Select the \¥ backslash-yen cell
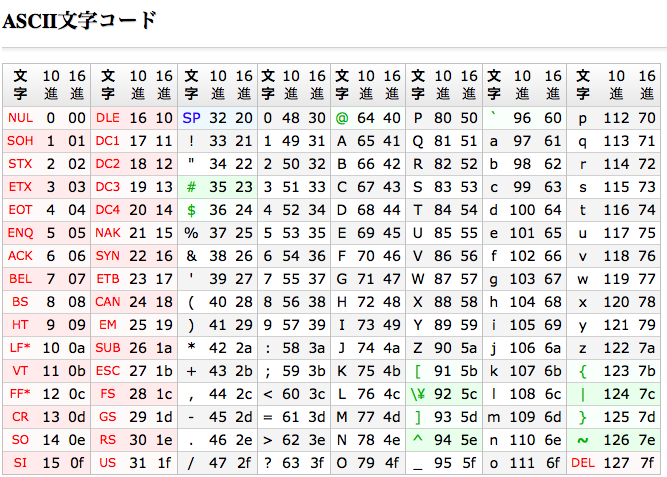Image resolution: width=667 pixels, height=477 pixels. (x=418, y=394)
